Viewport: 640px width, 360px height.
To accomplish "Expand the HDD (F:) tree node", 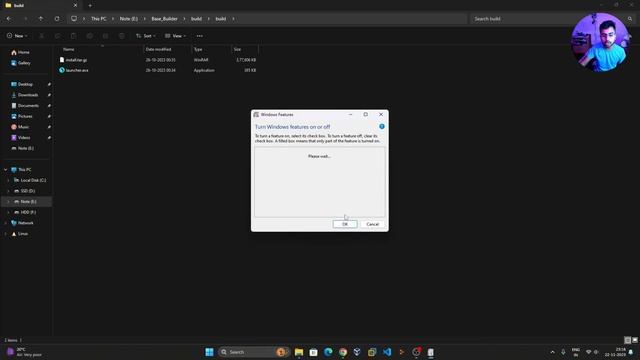I will pos(9,212).
